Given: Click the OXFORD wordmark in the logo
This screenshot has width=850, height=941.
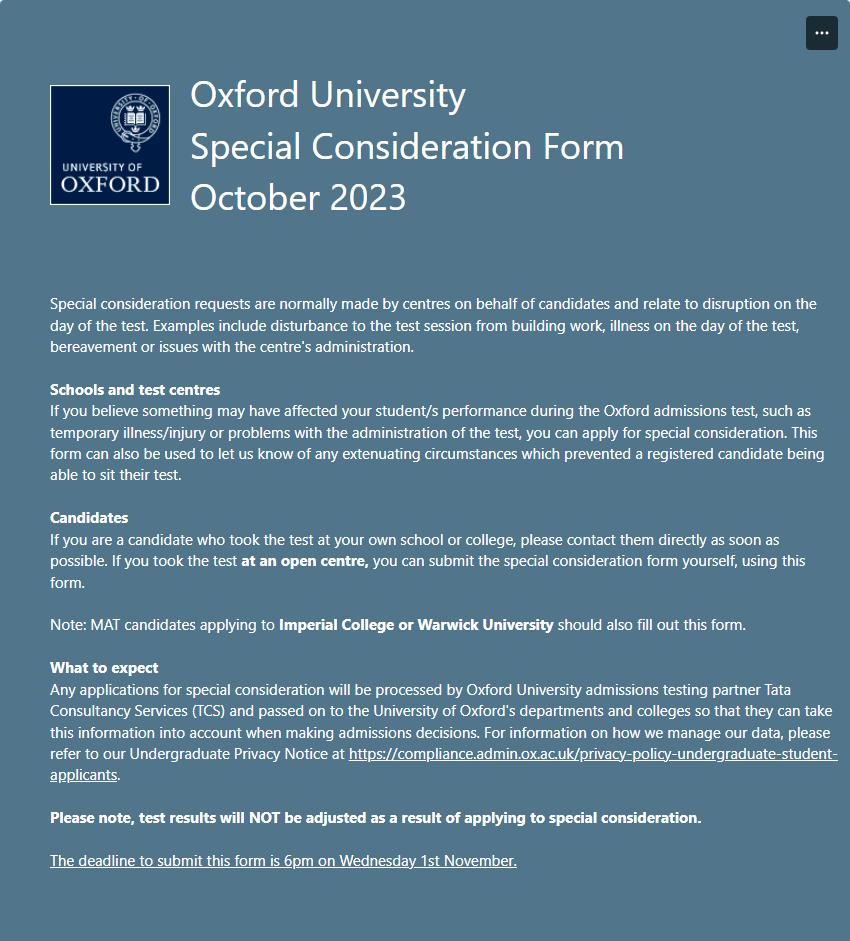Looking at the screenshot, I should coord(110,185).
